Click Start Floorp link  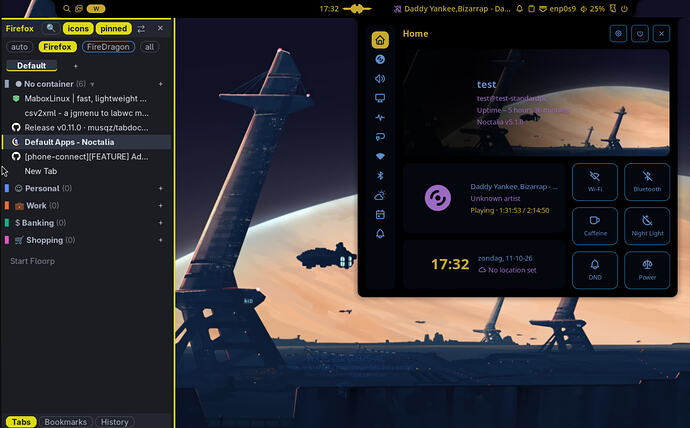tap(32, 261)
